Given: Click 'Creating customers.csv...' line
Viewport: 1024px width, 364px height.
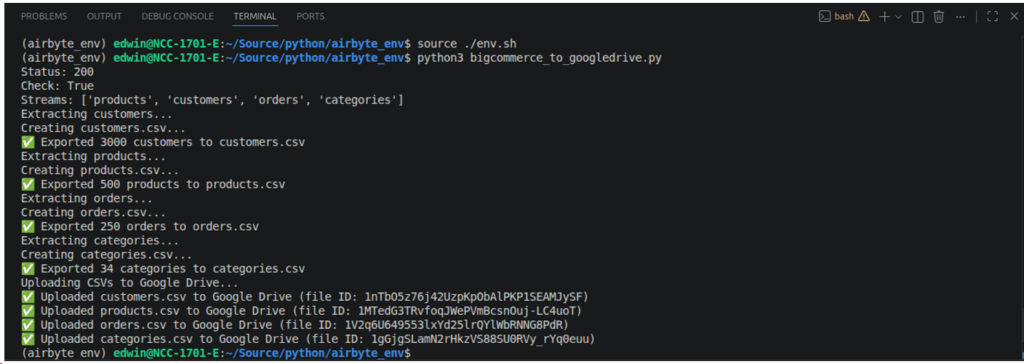Looking at the screenshot, I should pos(103,128).
